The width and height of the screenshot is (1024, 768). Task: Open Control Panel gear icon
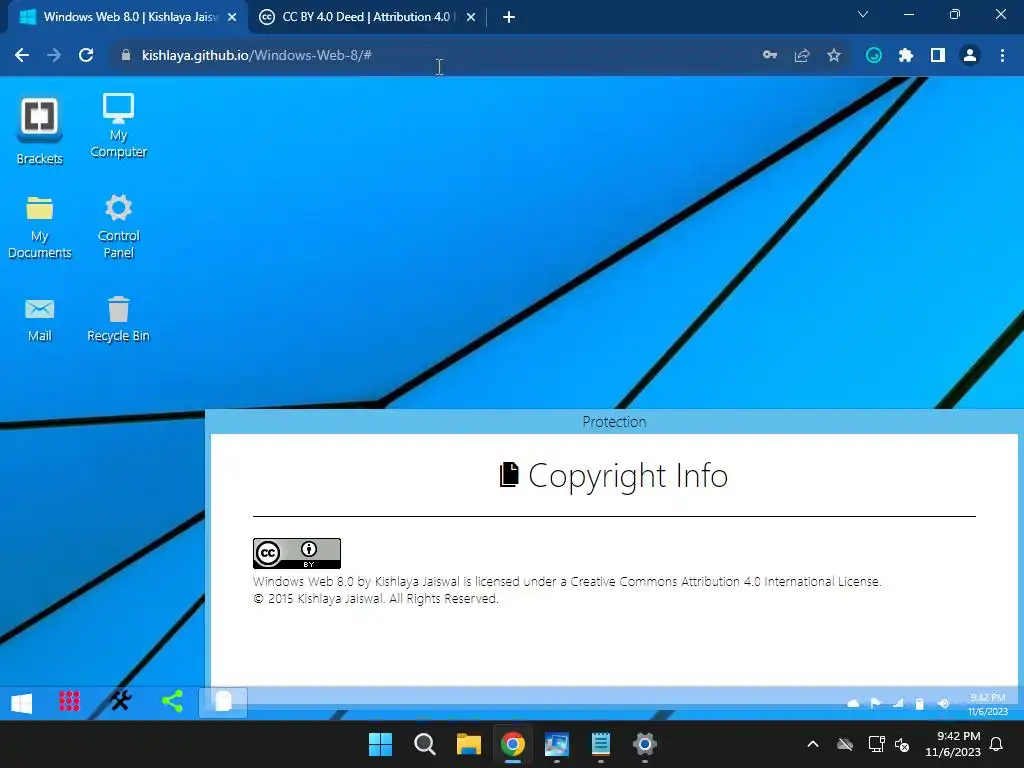tap(118, 226)
